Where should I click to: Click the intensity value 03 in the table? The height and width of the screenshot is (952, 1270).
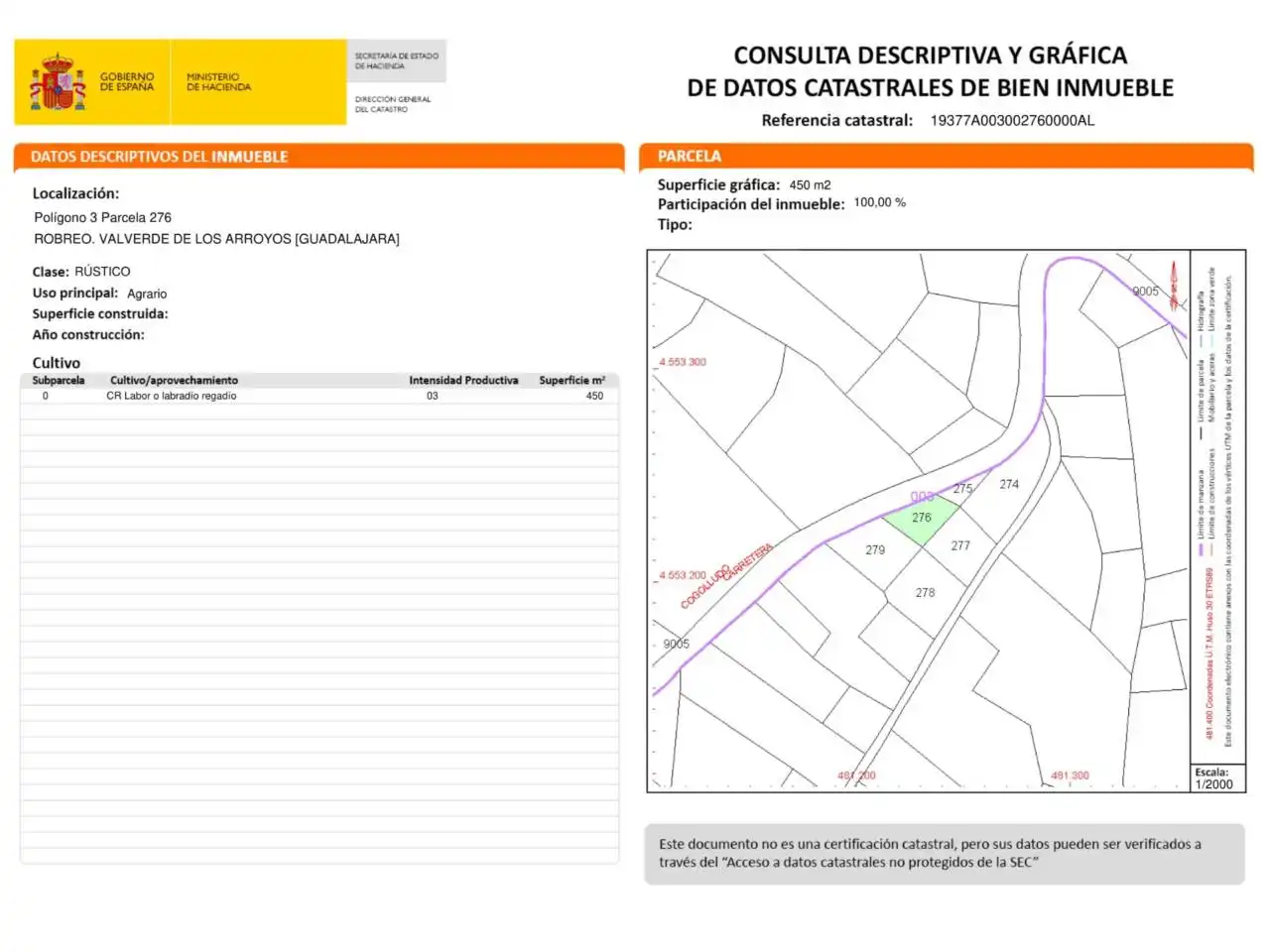pos(433,396)
